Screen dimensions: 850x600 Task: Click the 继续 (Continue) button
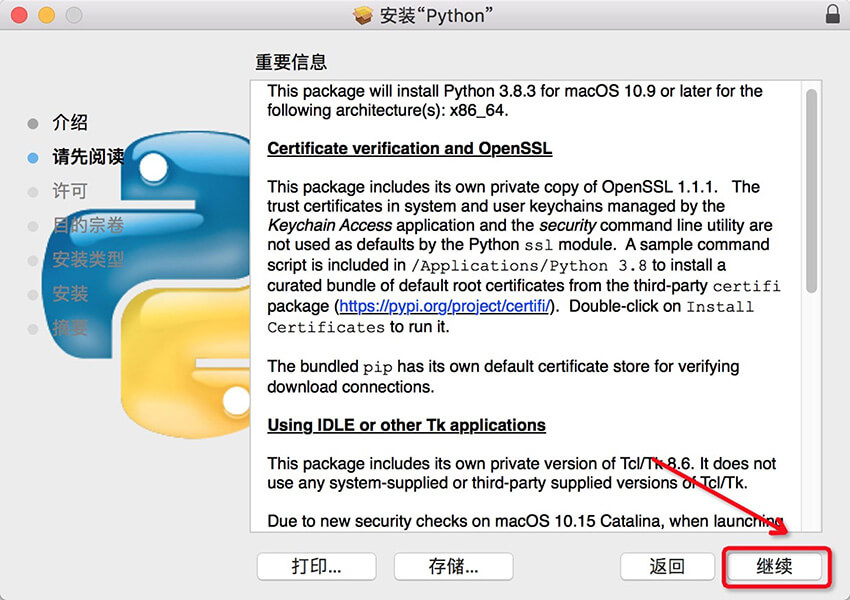[774, 566]
